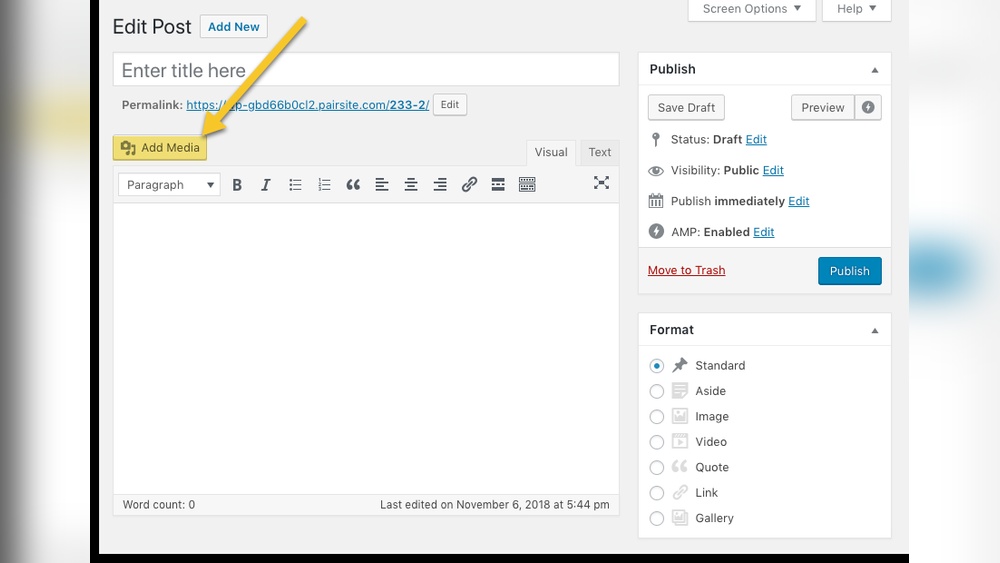Viewport: 1000px width, 563px height.
Task: Select the Image post format
Action: tap(656, 416)
